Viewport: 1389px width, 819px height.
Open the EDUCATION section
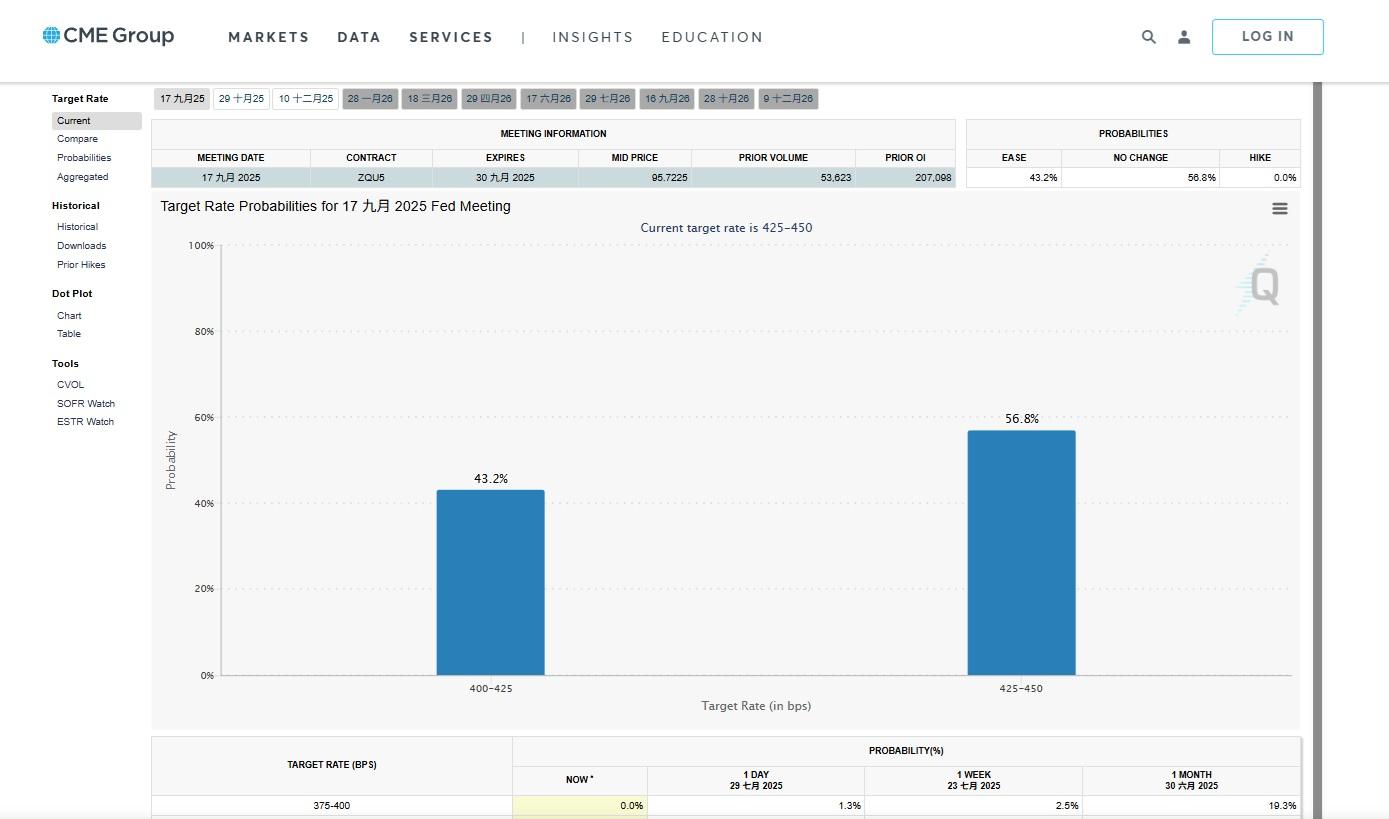711,37
